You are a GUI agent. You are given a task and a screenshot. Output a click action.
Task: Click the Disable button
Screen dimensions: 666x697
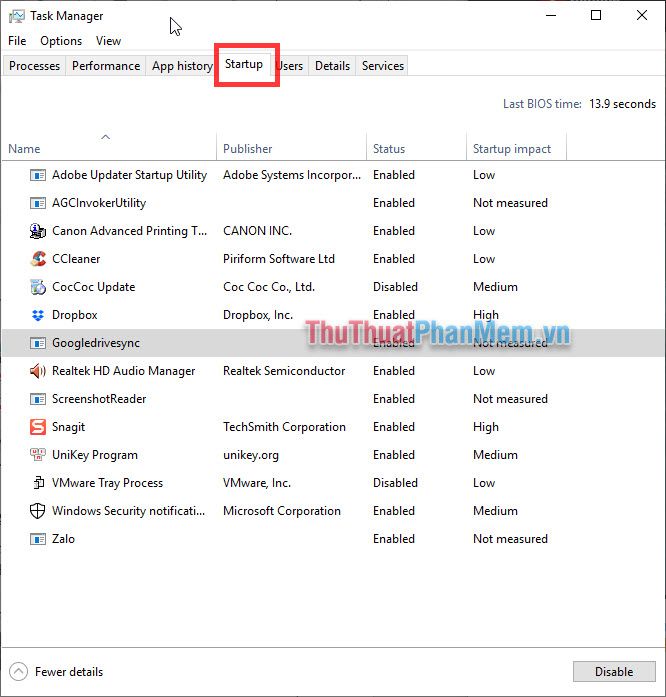pyautogui.click(x=614, y=671)
